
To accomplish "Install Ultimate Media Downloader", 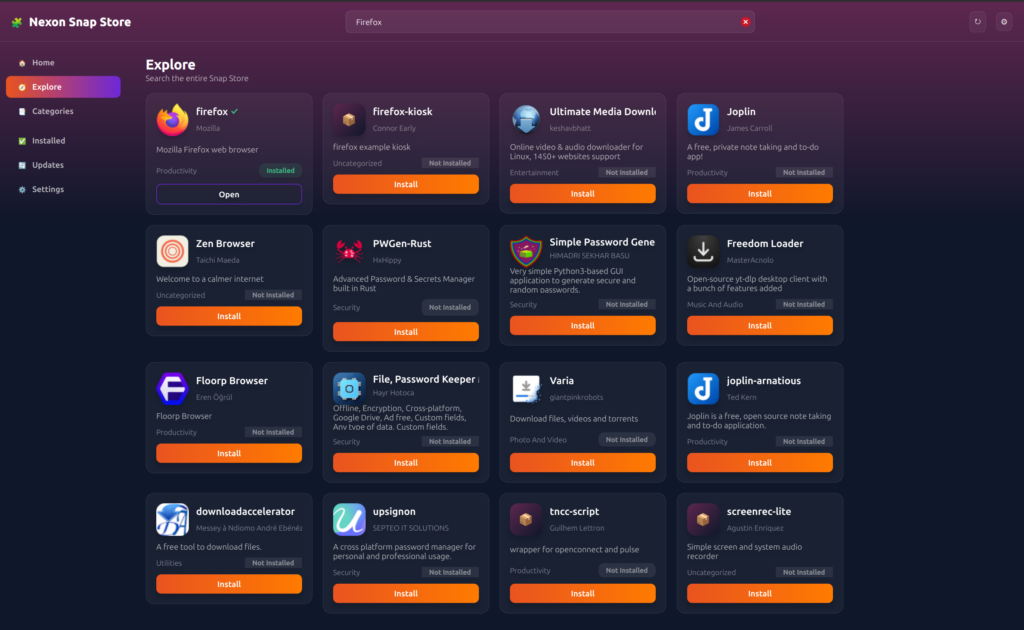I will (x=583, y=193).
